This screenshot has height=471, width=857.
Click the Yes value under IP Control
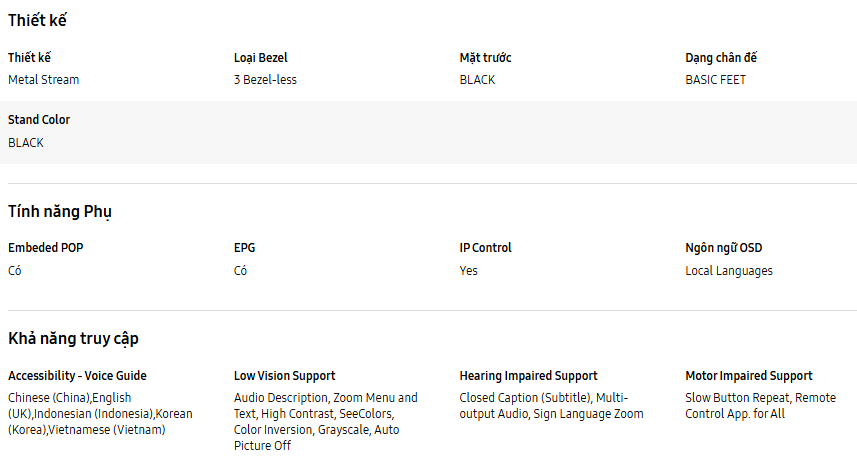click(469, 271)
